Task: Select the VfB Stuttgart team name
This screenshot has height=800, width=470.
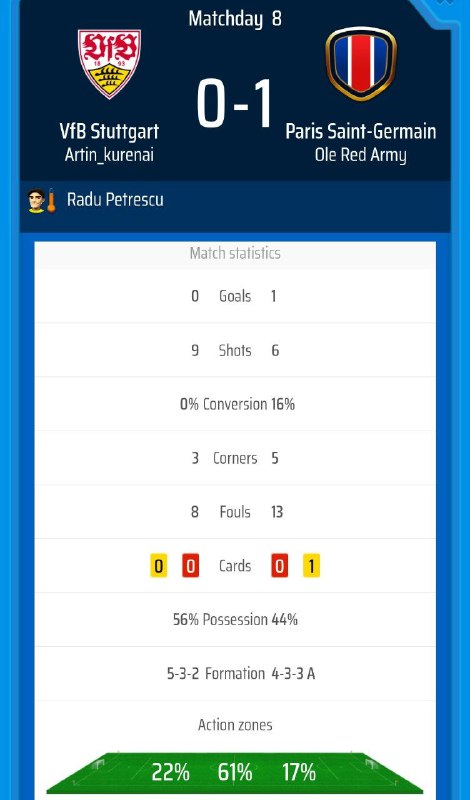Action: click(x=109, y=132)
